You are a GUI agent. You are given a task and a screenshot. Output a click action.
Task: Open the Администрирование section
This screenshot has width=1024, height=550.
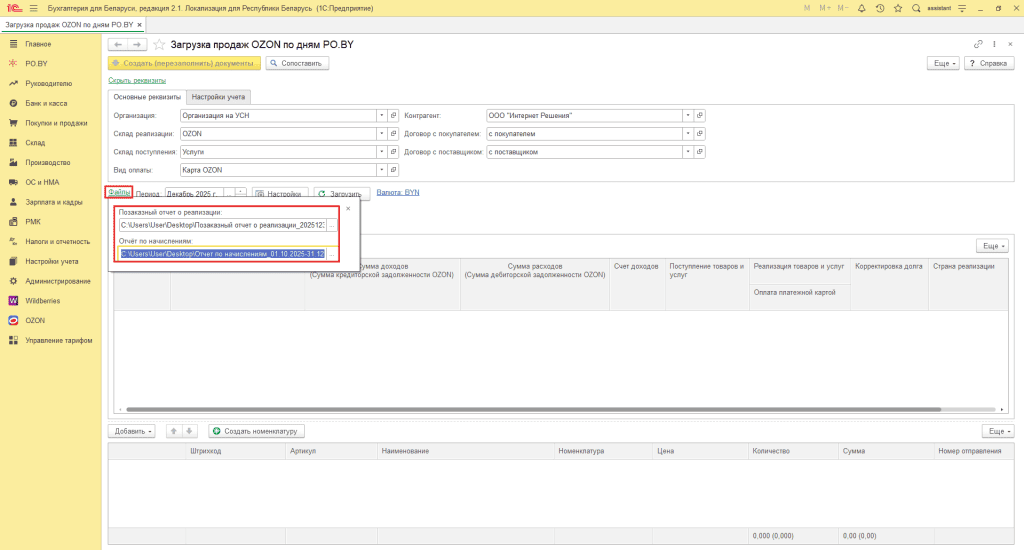57,281
